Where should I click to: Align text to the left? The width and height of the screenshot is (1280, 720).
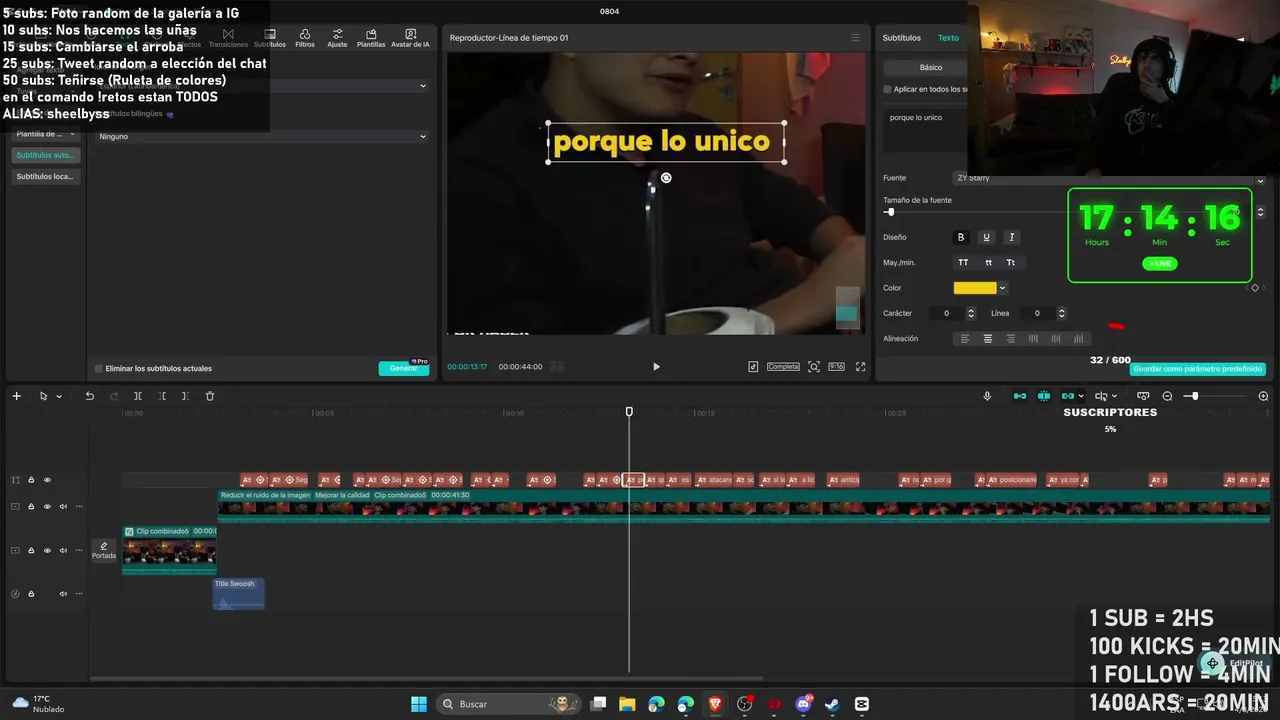965,339
